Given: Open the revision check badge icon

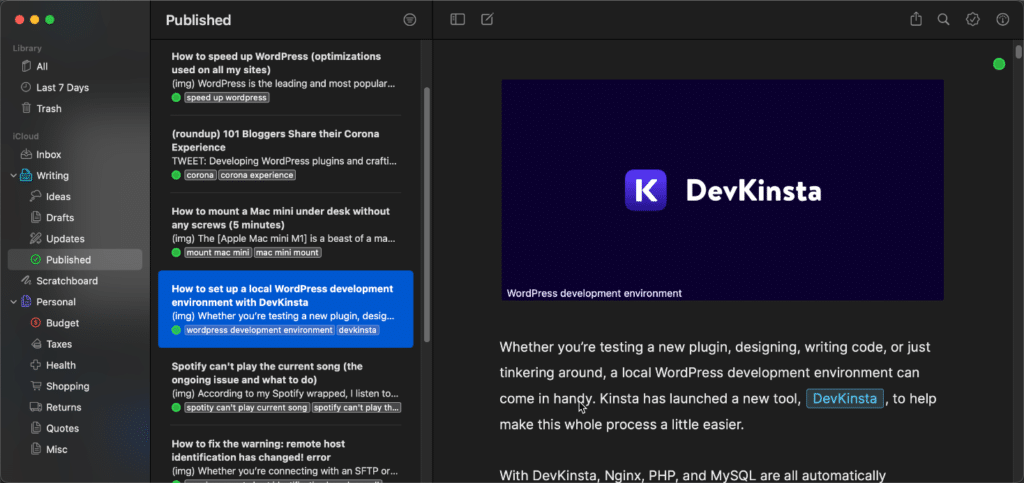Looking at the screenshot, I should point(972,19).
